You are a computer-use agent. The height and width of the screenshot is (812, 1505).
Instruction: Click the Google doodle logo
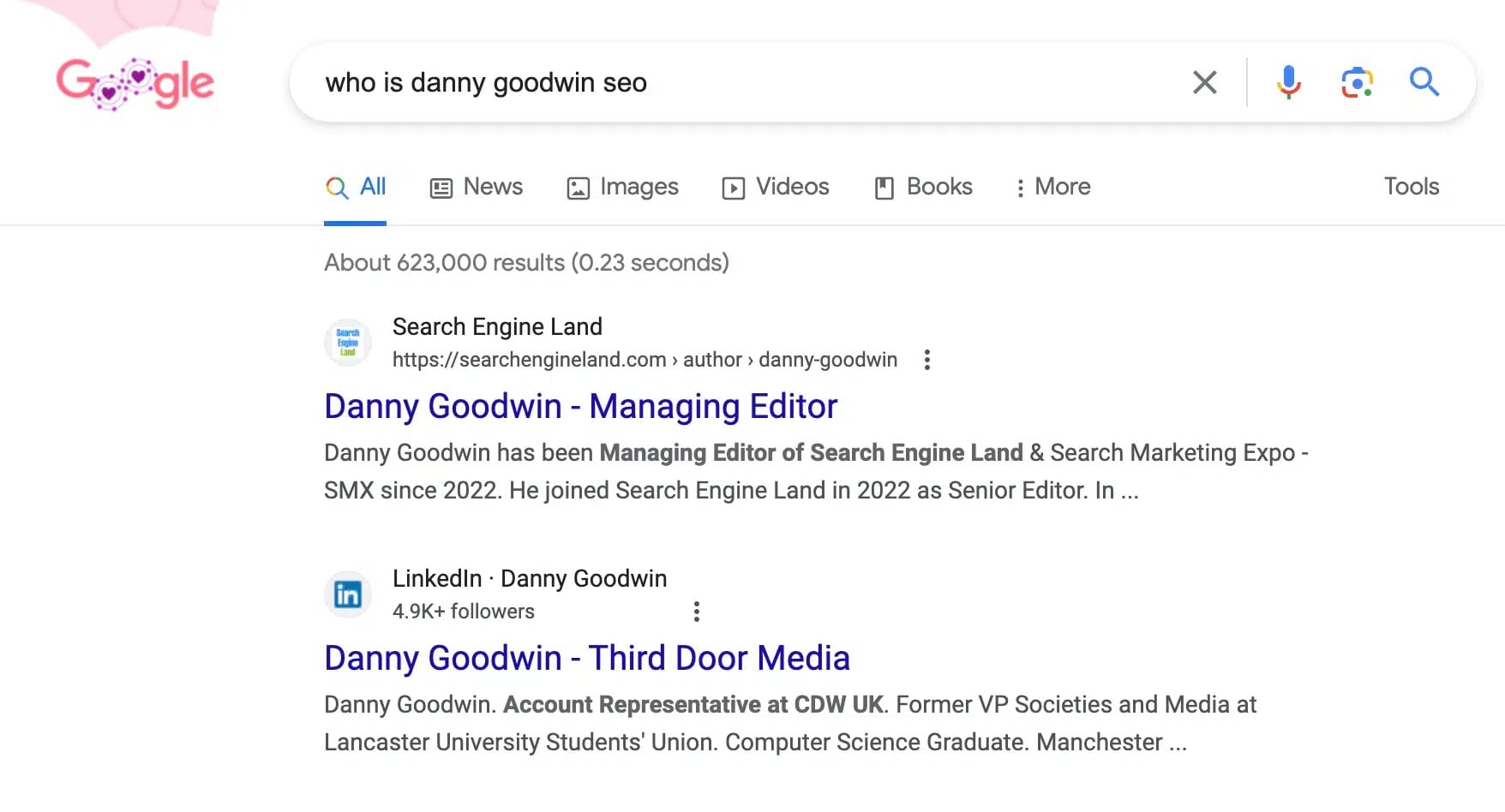tap(135, 84)
